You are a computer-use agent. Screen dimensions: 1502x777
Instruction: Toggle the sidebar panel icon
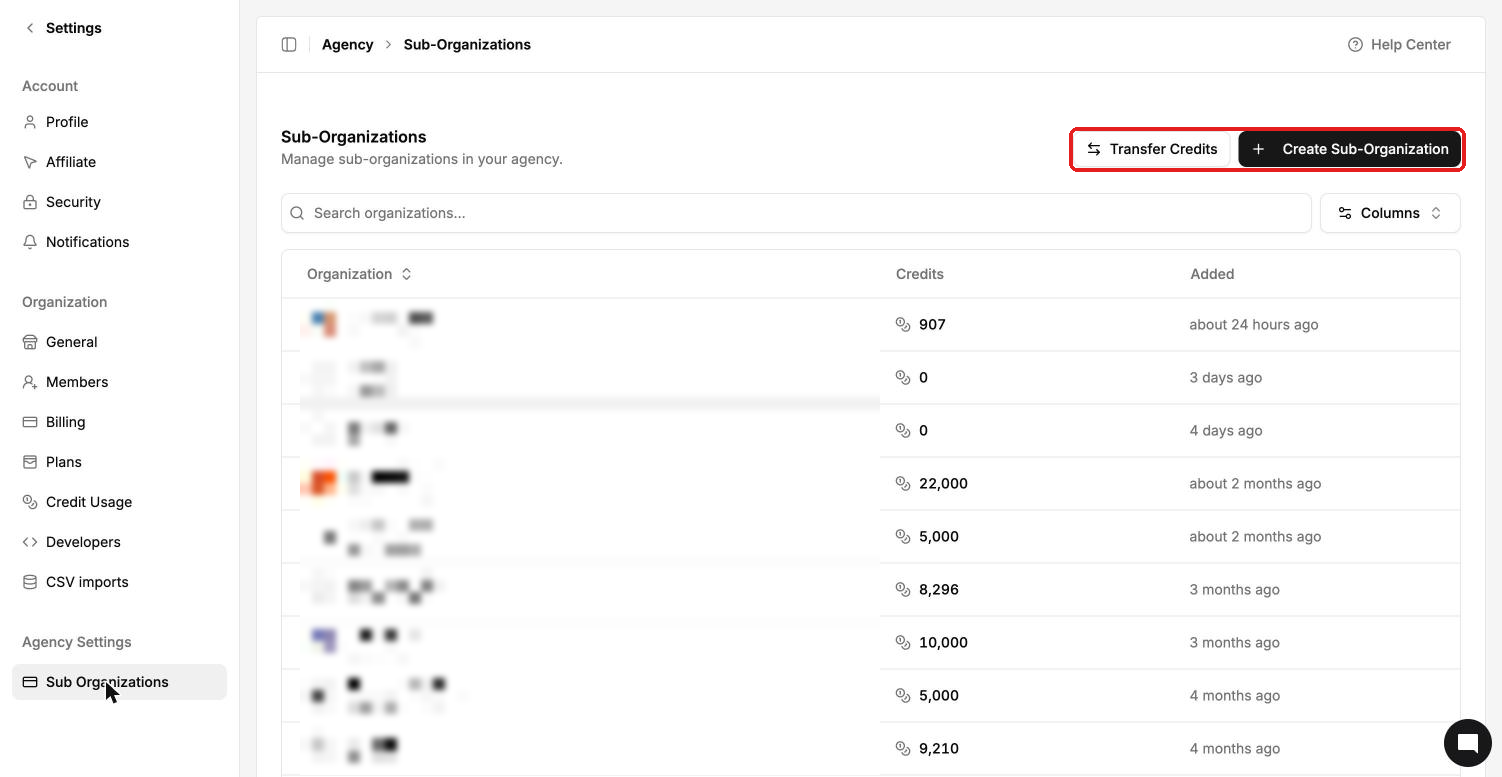click(x=289, y=44)
